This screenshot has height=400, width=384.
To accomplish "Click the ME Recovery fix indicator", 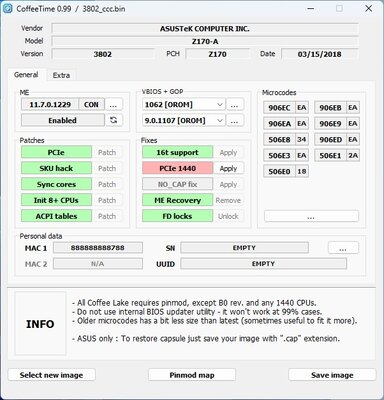I will pos(177,200).
